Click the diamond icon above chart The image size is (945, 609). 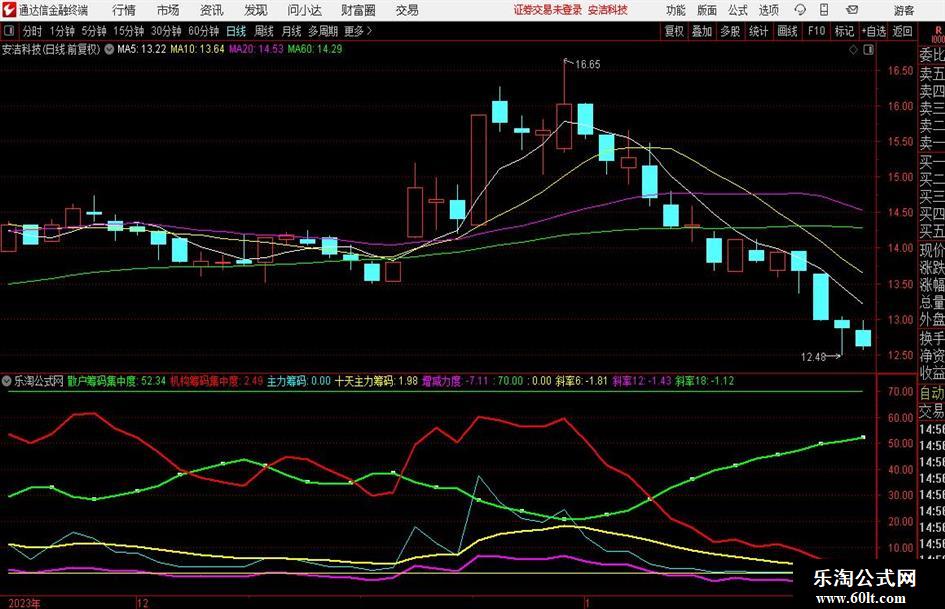[x=853, y=50]
